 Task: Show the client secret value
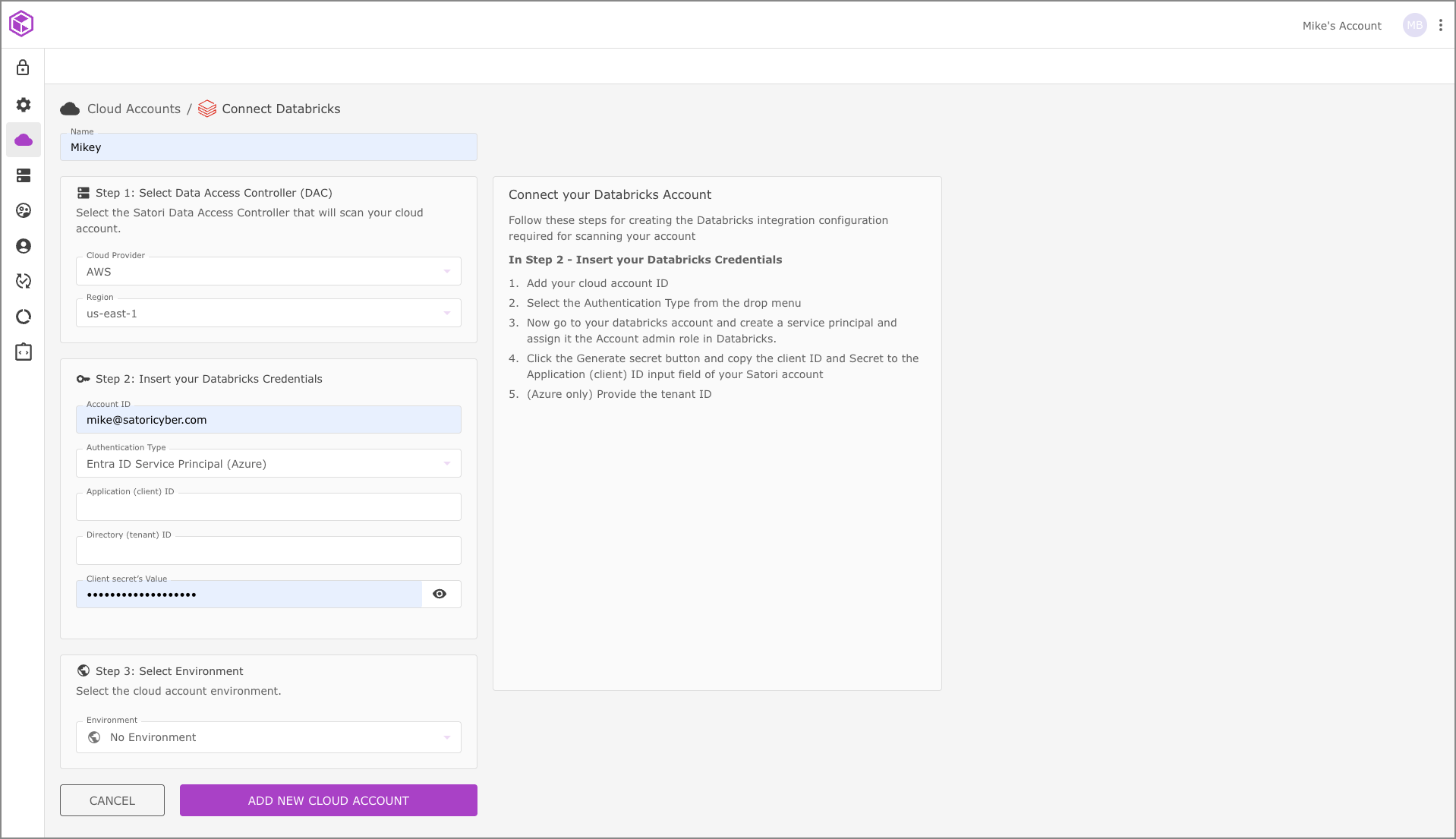[x=440, y=594]
